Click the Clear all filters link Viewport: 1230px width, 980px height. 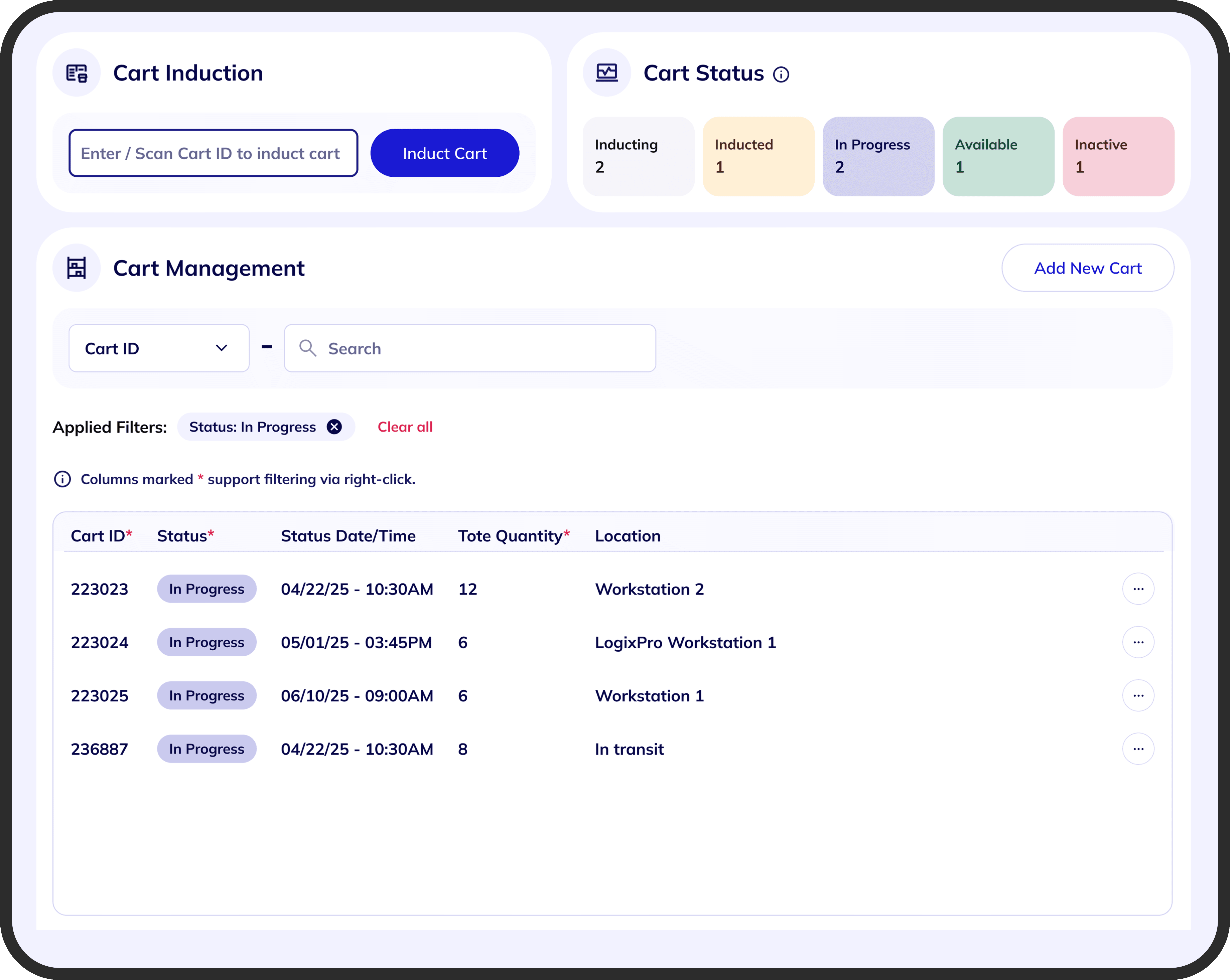pyautogui.click(x=405, y=427)
